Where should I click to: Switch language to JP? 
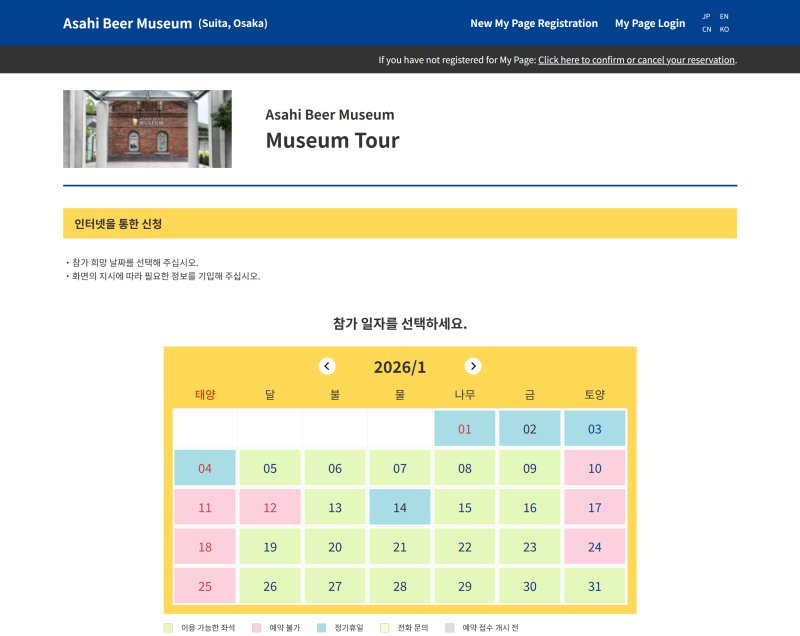point(706,16)
